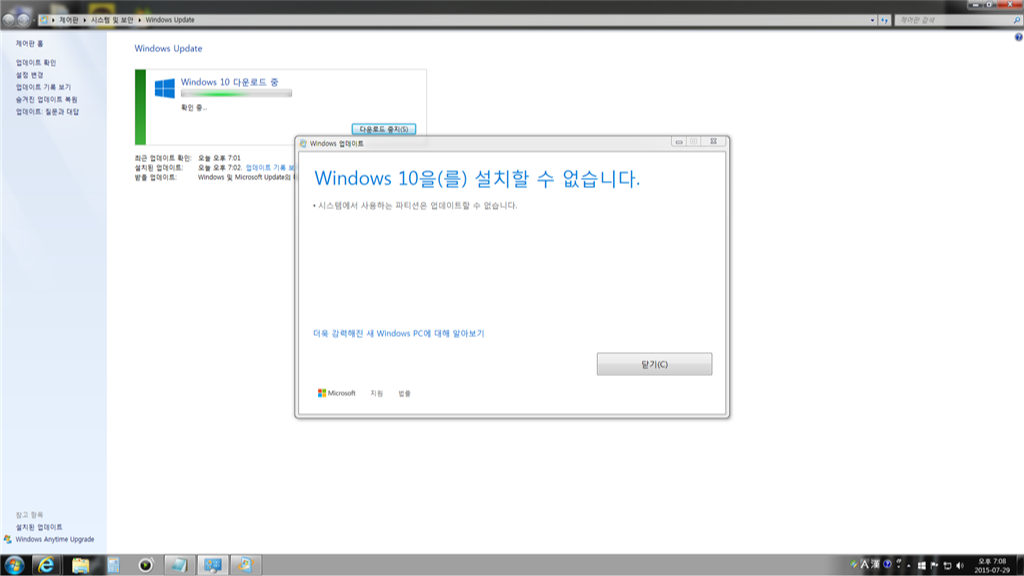Open 업데이트 확인 in the sidebar
The image size is (1024, 576).
pyautogui.click(x=36, y=63)
